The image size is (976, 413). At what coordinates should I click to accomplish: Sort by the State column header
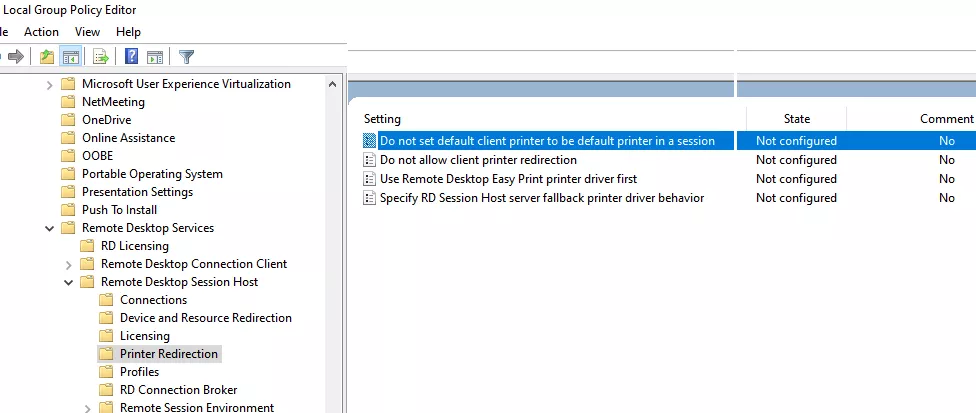(x=797, y=119)
